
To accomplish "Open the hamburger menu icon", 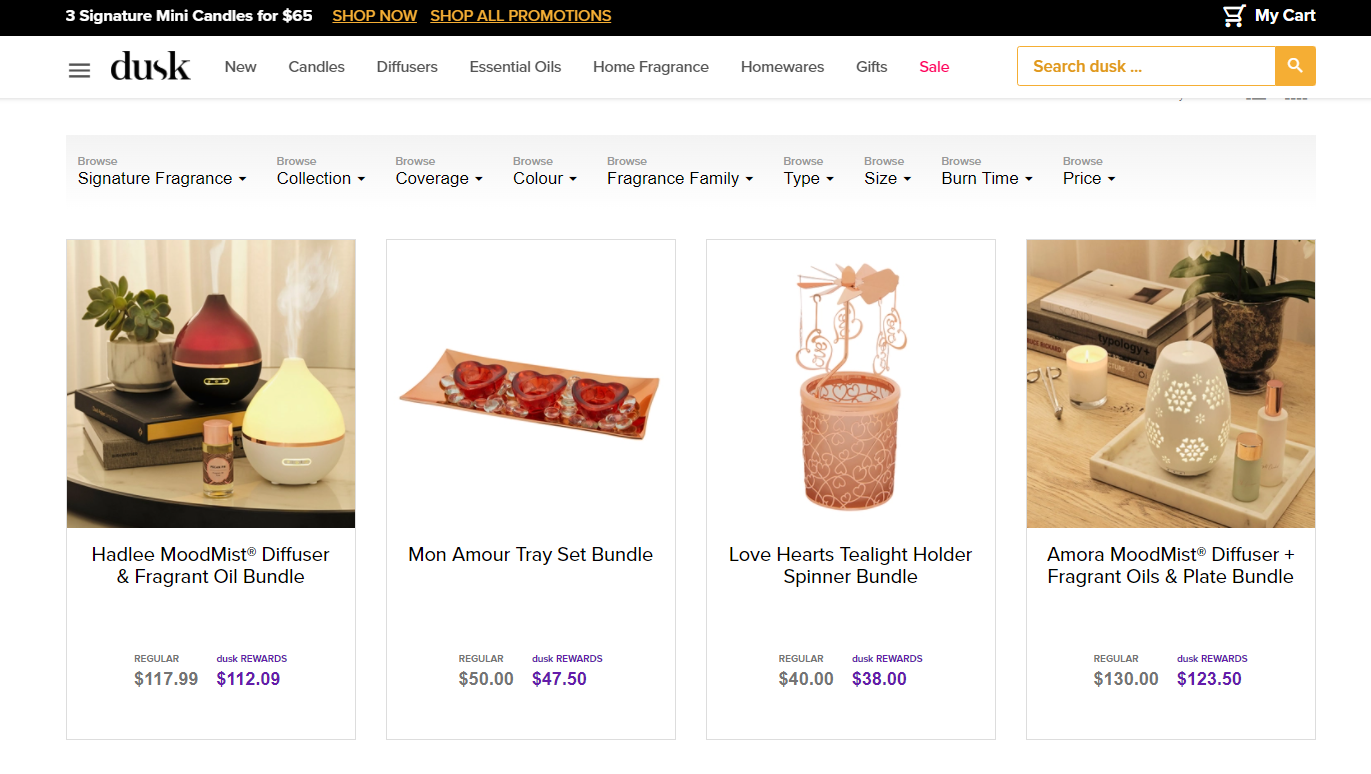I will 79,70.
